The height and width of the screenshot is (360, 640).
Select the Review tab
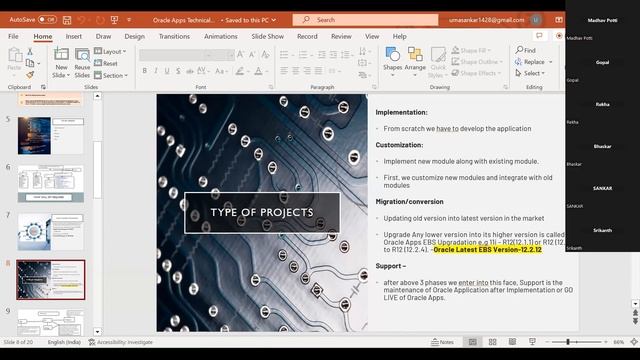341,36
